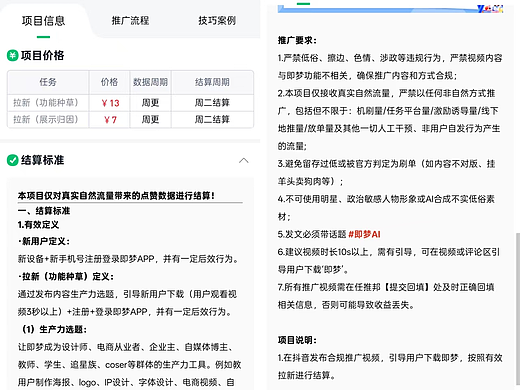Select the 项目价格 heading
This screenshot has height=390, width=520.
click(x=42, y=55)
